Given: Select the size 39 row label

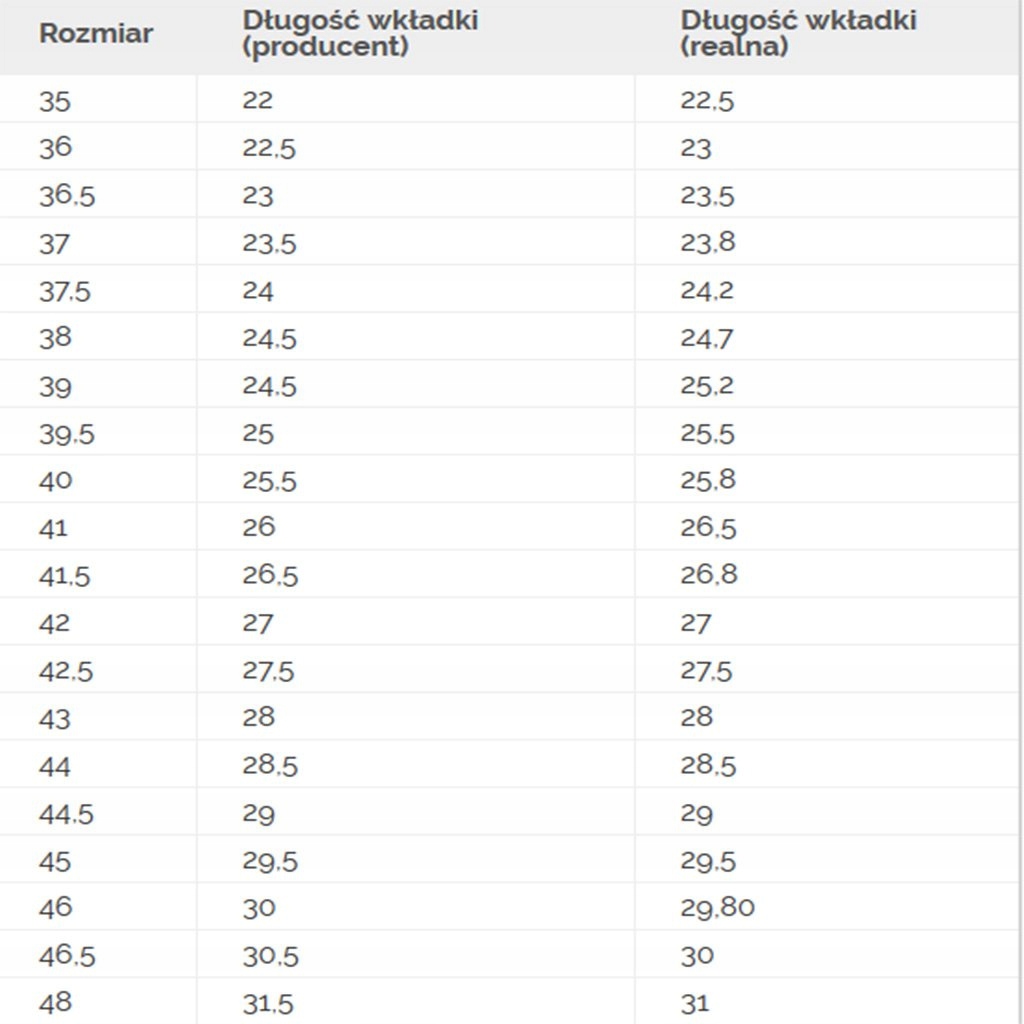Looking at the screenshot, I should pos(55,387).
